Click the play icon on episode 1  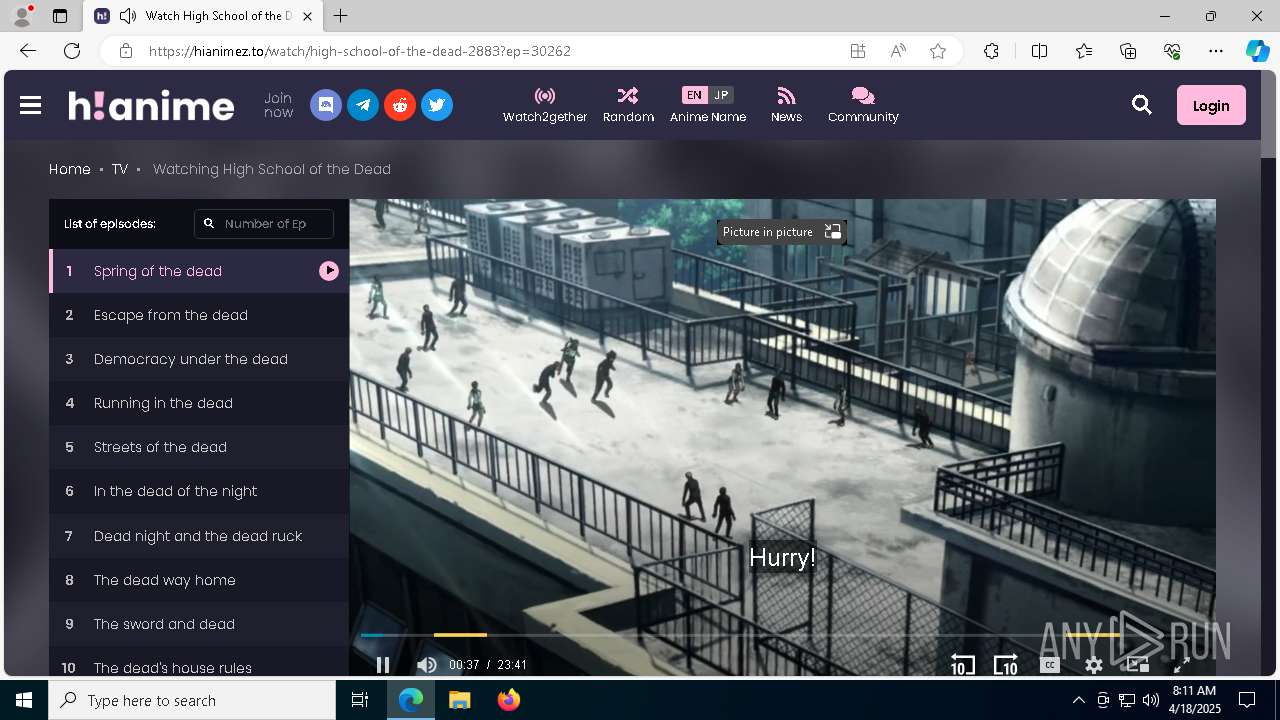click(329, 271)
